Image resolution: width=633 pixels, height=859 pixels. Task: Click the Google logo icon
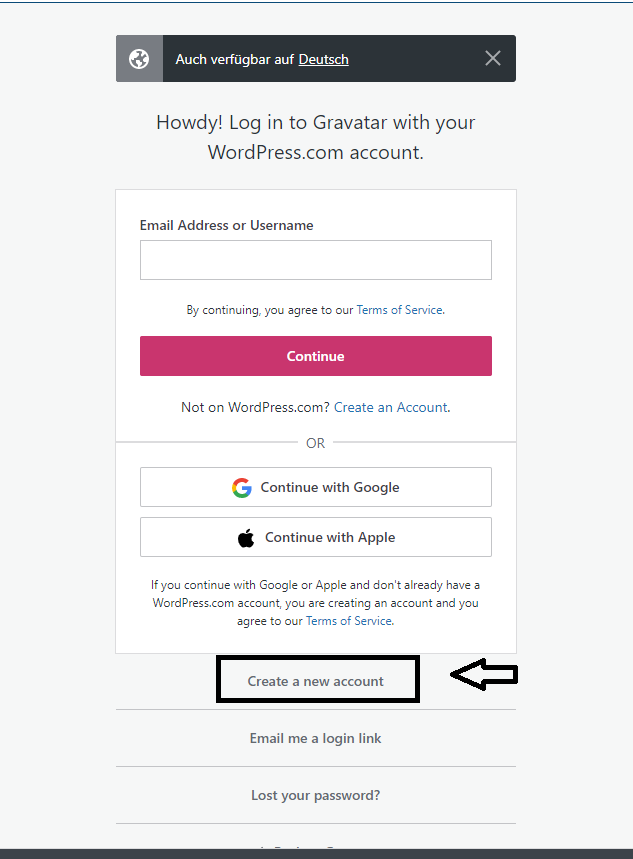tap(242, 488)
